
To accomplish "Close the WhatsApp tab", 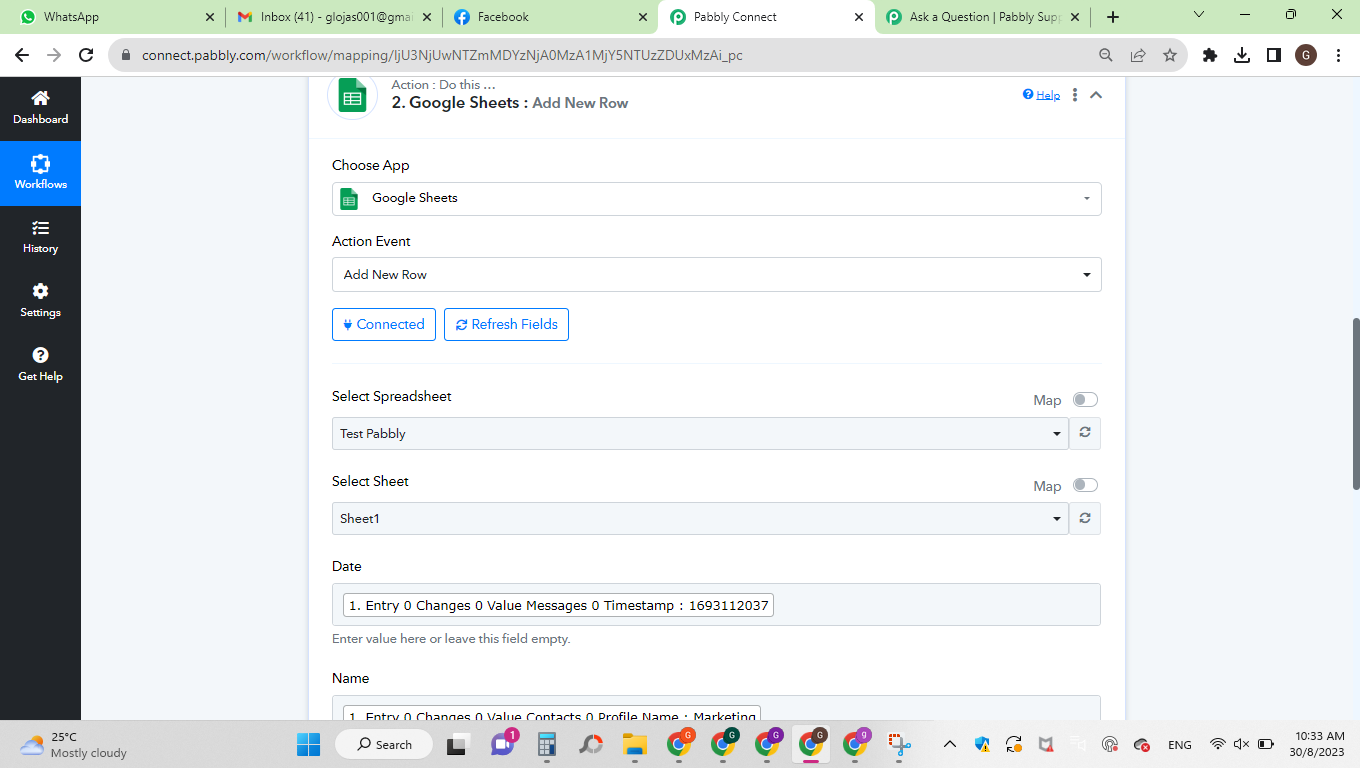I will [209, 17].
